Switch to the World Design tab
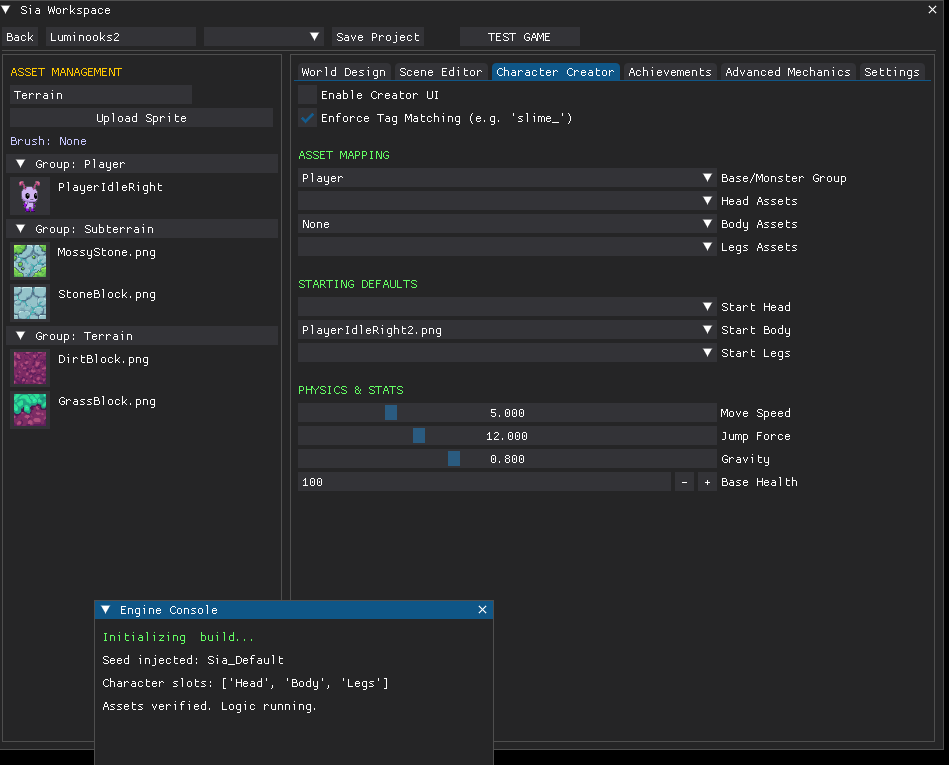This screenshot has width=949, height=765. (x=343, y=72)
